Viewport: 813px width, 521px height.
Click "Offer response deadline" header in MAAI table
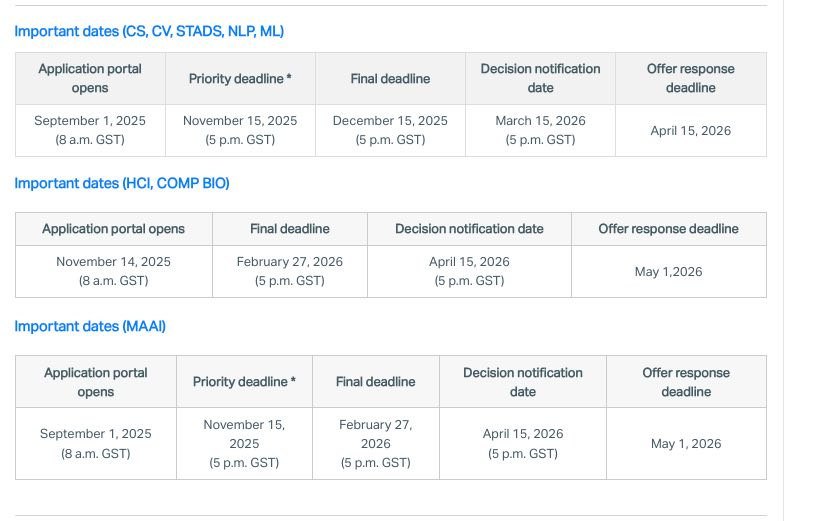pos(686,381)
